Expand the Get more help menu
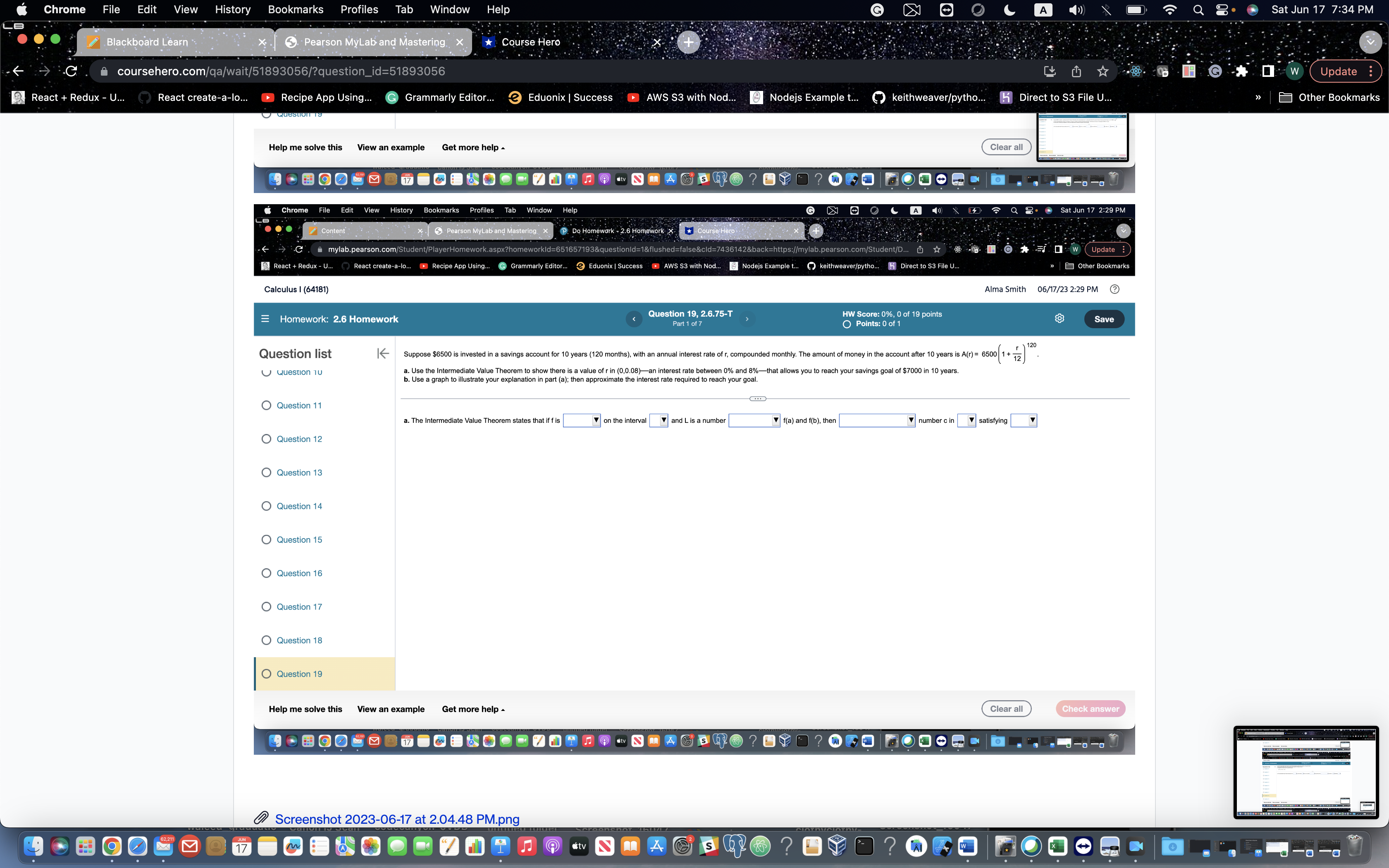Viewport: 1389px width, 868px height. pyautogui.click(x=473, y=709)
